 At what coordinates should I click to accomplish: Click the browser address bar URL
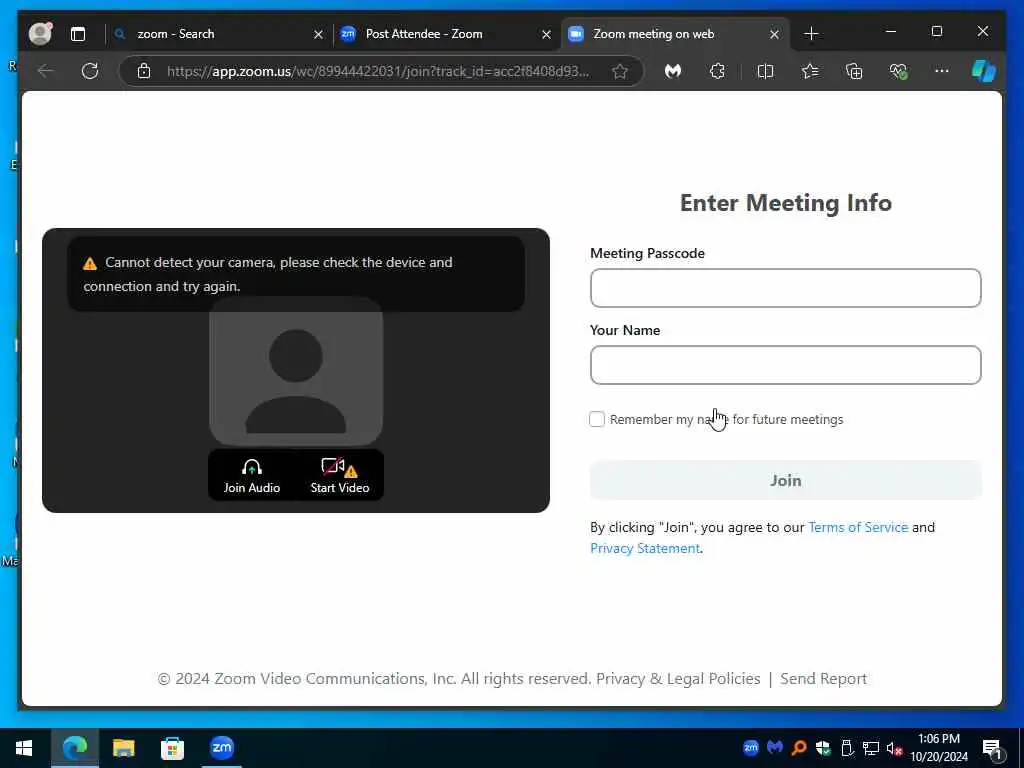(x=377, y=71)
